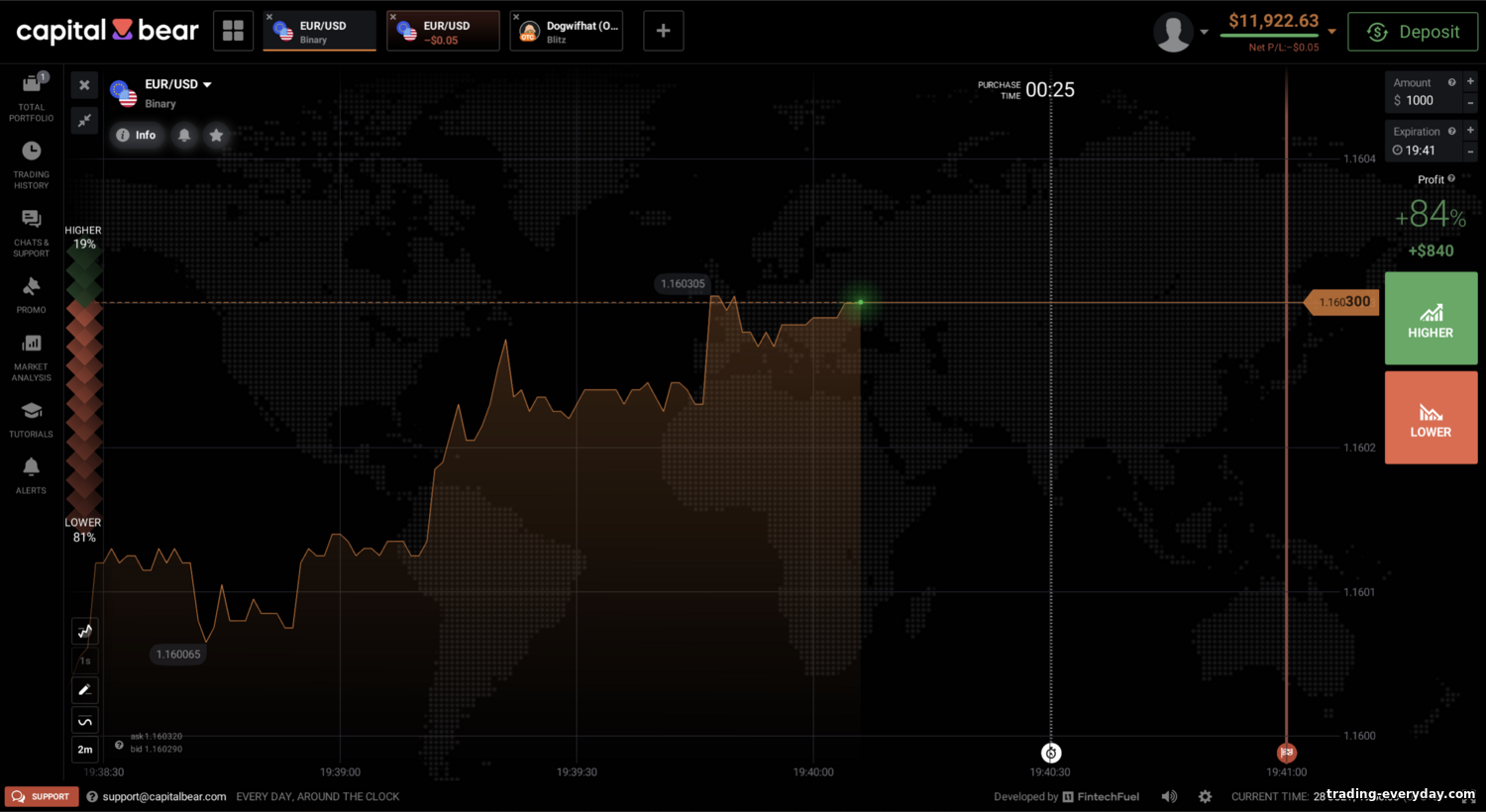This screenshot has width=1486, height=812.
Task: Open Market Analysis in the sidebar
Action: 31,357
